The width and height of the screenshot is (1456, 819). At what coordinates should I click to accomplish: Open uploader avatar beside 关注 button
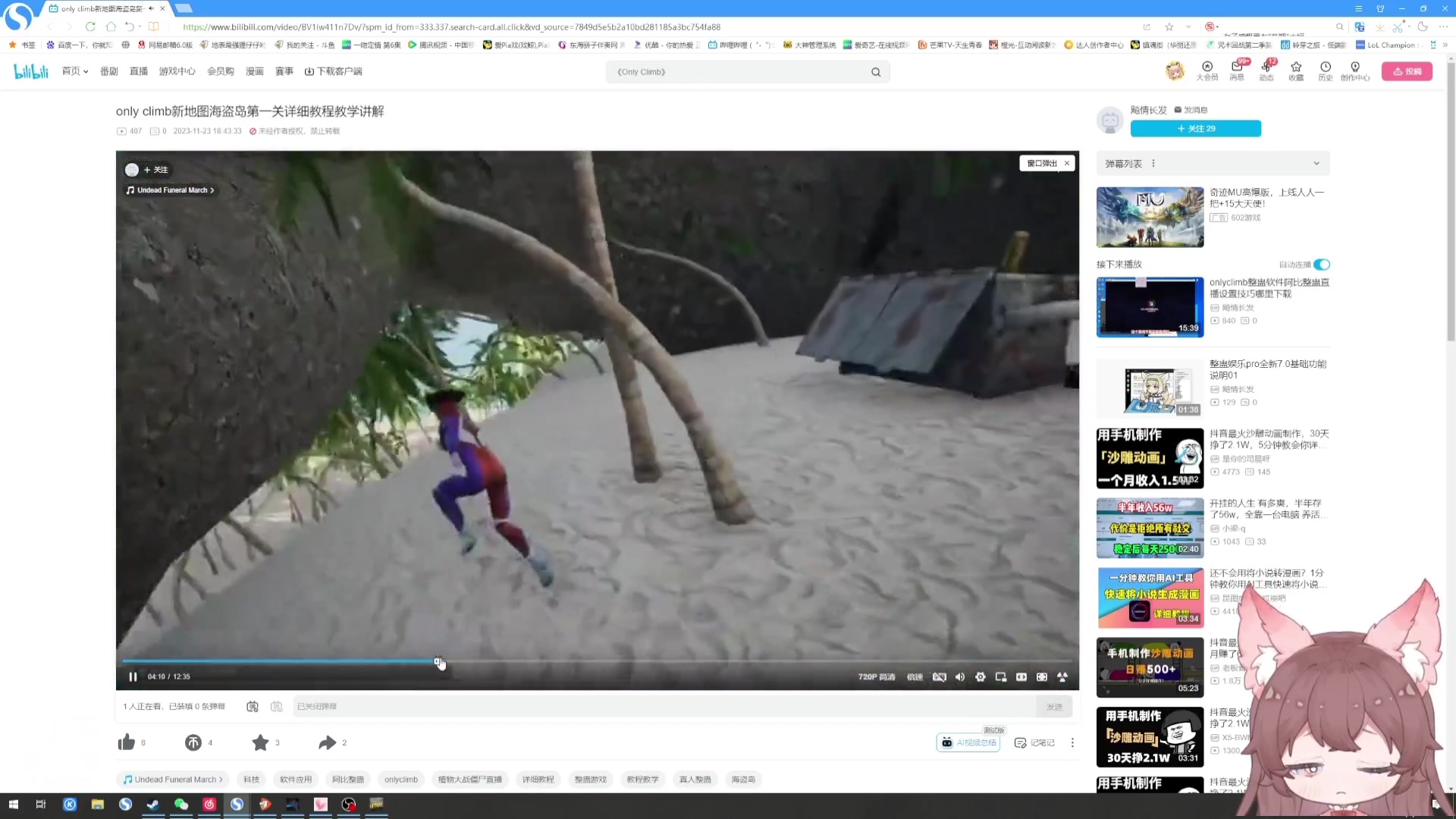coord(1110,120)
